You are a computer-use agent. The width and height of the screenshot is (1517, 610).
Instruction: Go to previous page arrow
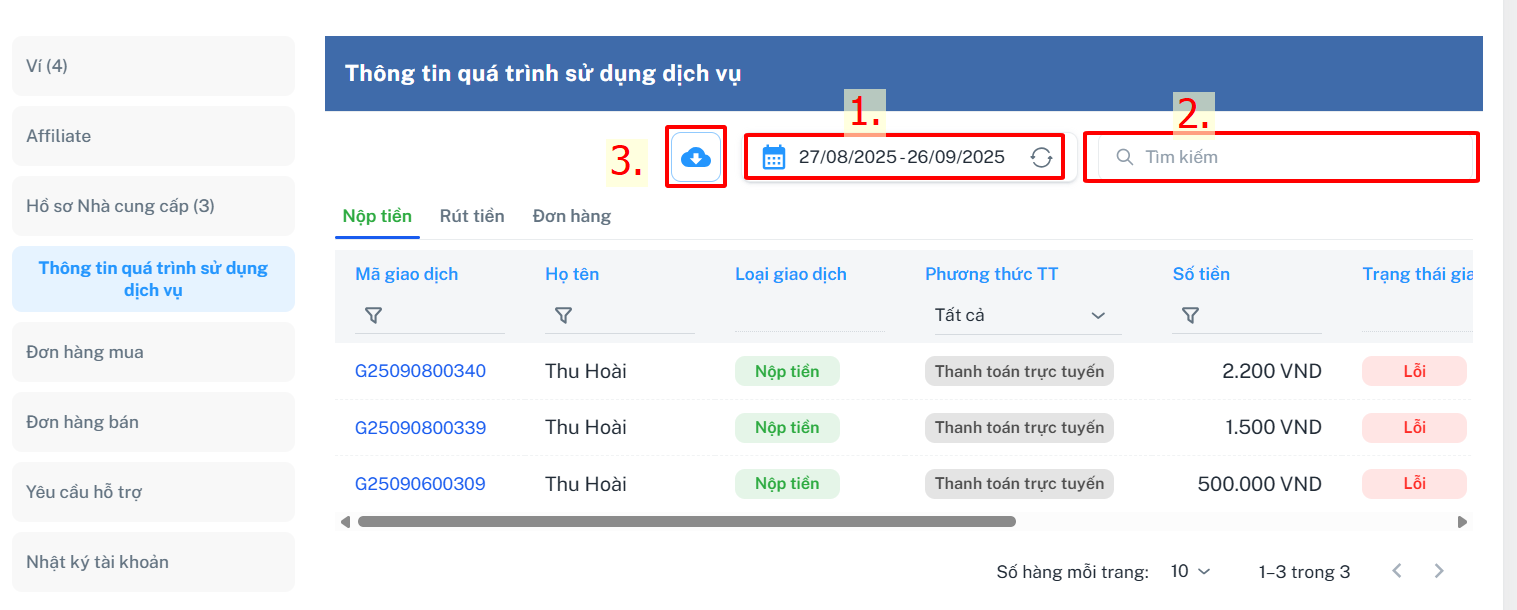(1397, 571)
